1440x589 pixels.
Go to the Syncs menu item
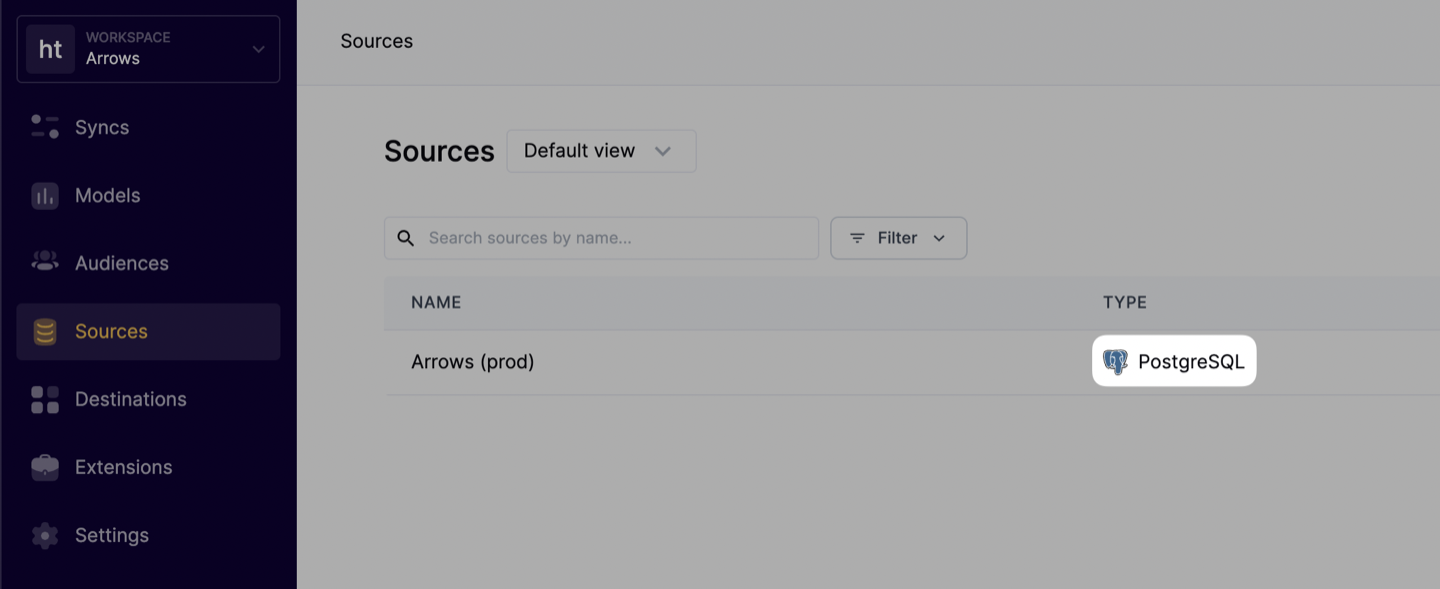pos(148,127)
